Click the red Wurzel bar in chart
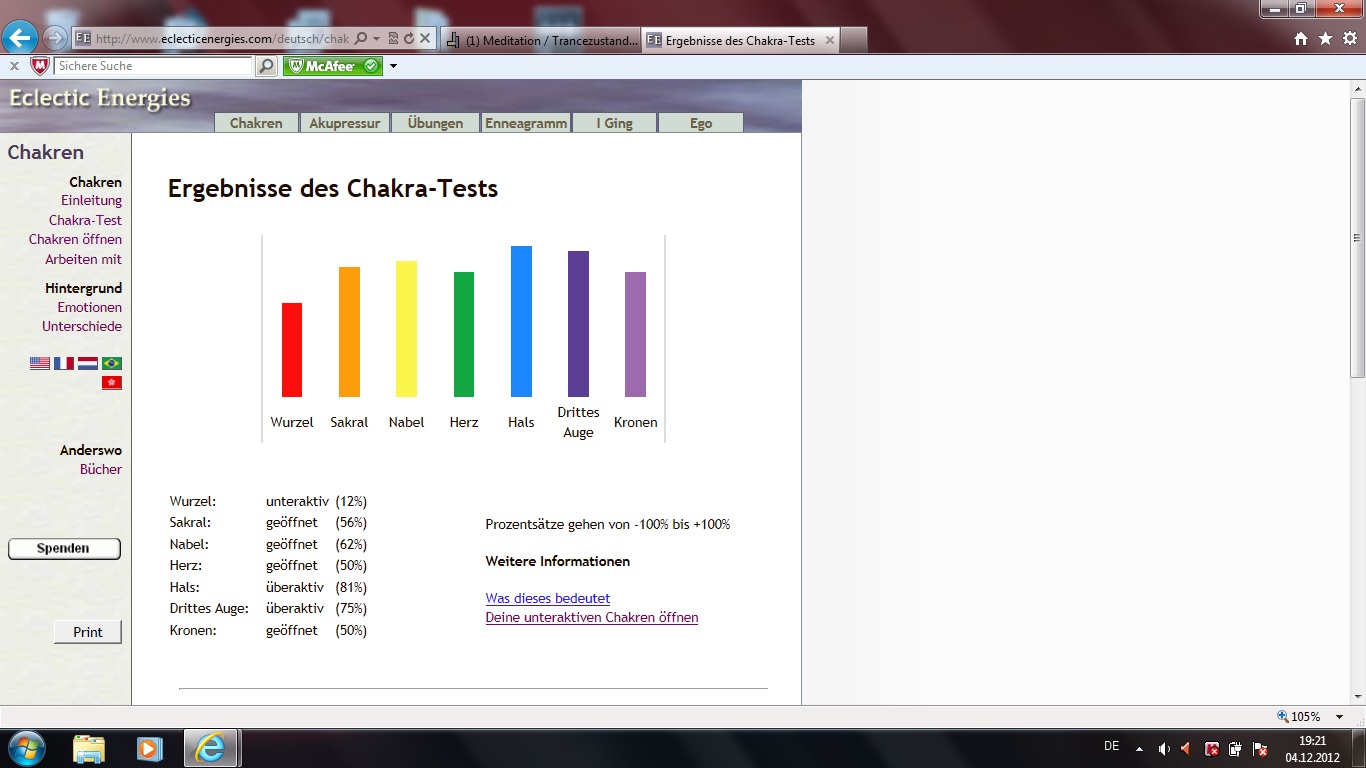Screen dimensions: 1366x768 click(292, 350)
